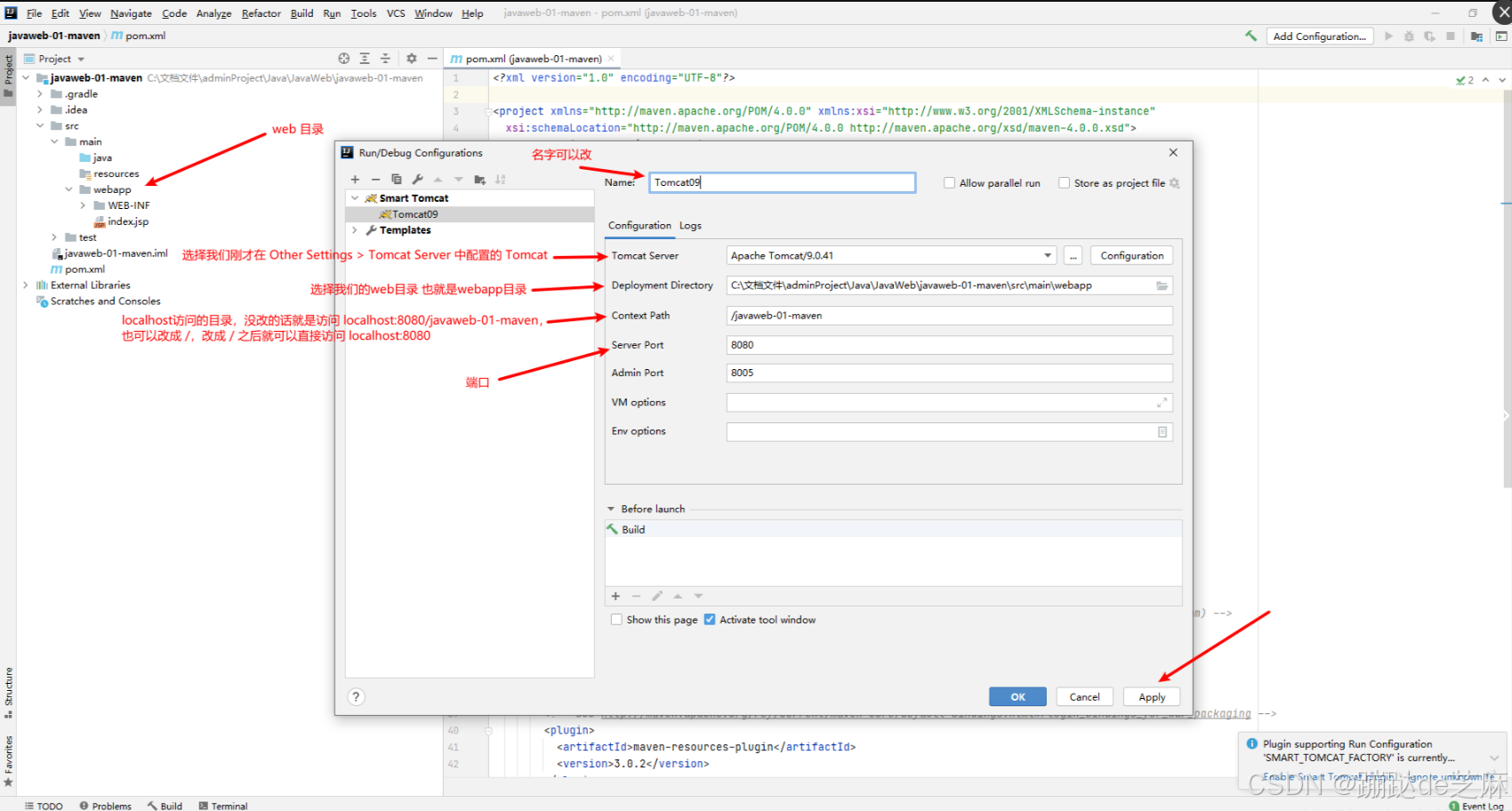Browse deployment directory folder icon

1162,285
